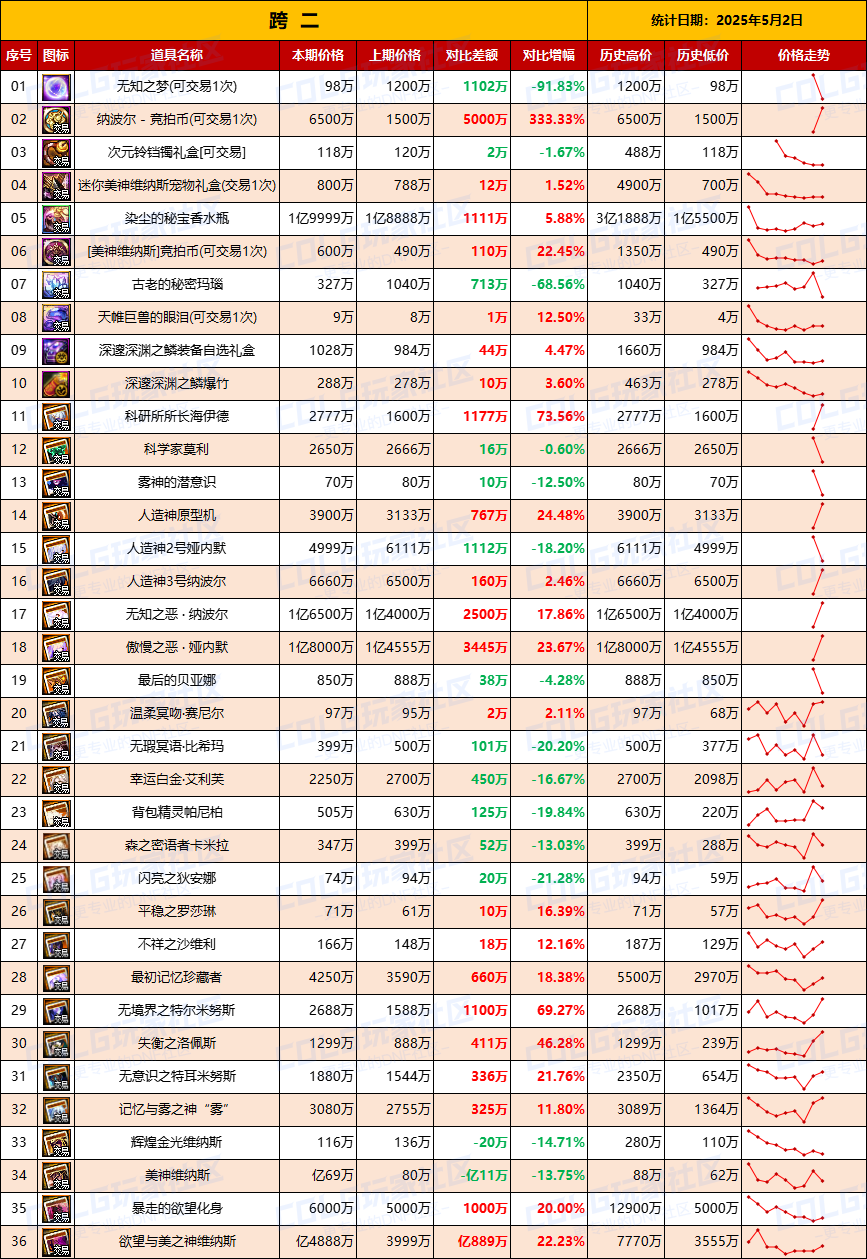Click the 跨 二 title bar
Image resolution: width=867 pixels, height=1259 pixels.
294,20
